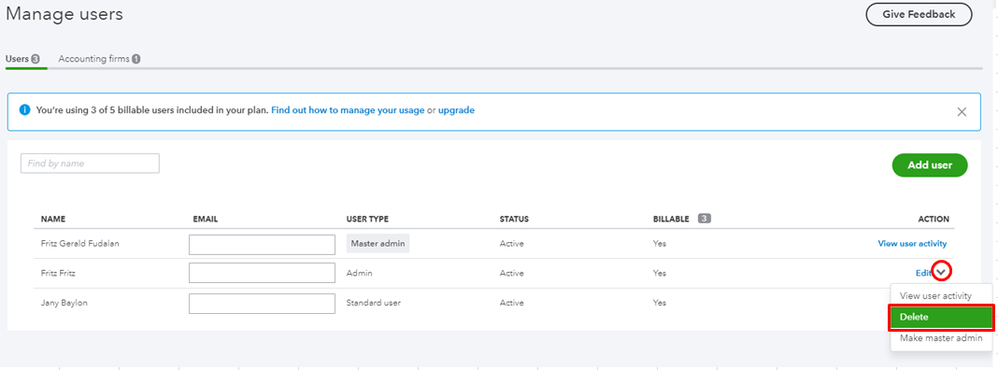The image size is (998, 370).
Task: Click the billable count badge showing 3
Action: pos(704,218)
